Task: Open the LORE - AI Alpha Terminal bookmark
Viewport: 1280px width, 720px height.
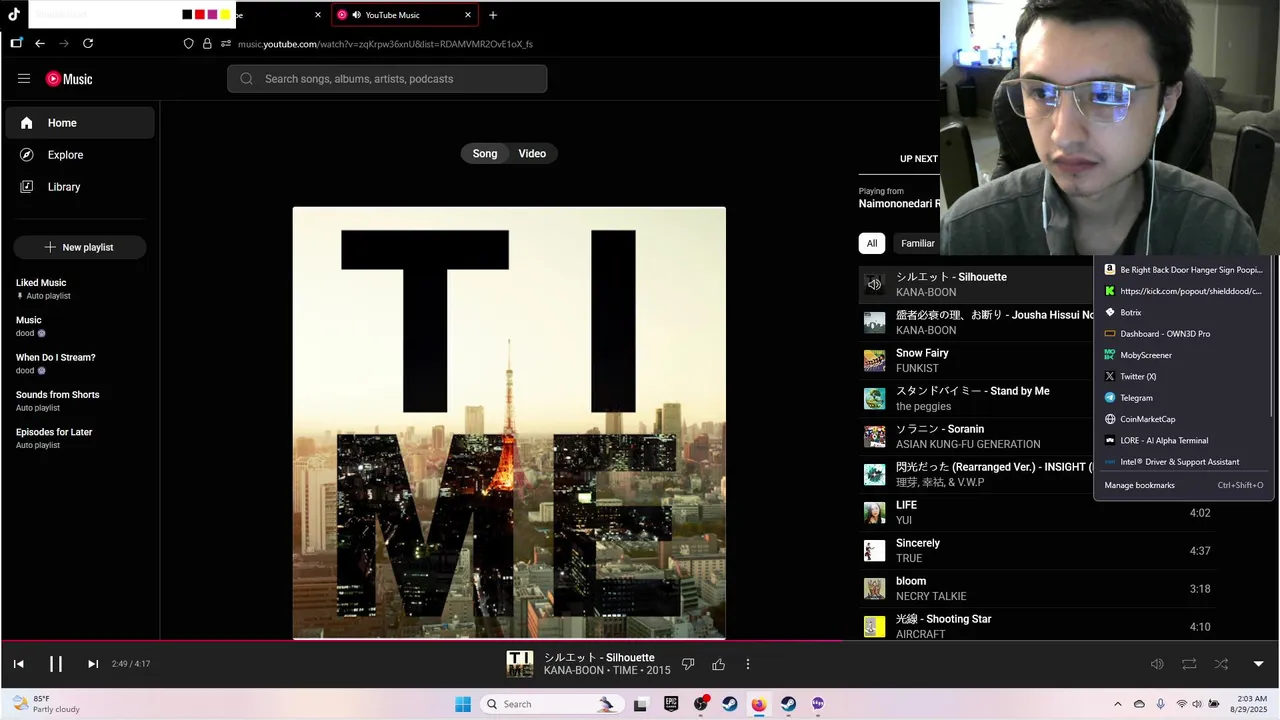Action: point(1183,441)
